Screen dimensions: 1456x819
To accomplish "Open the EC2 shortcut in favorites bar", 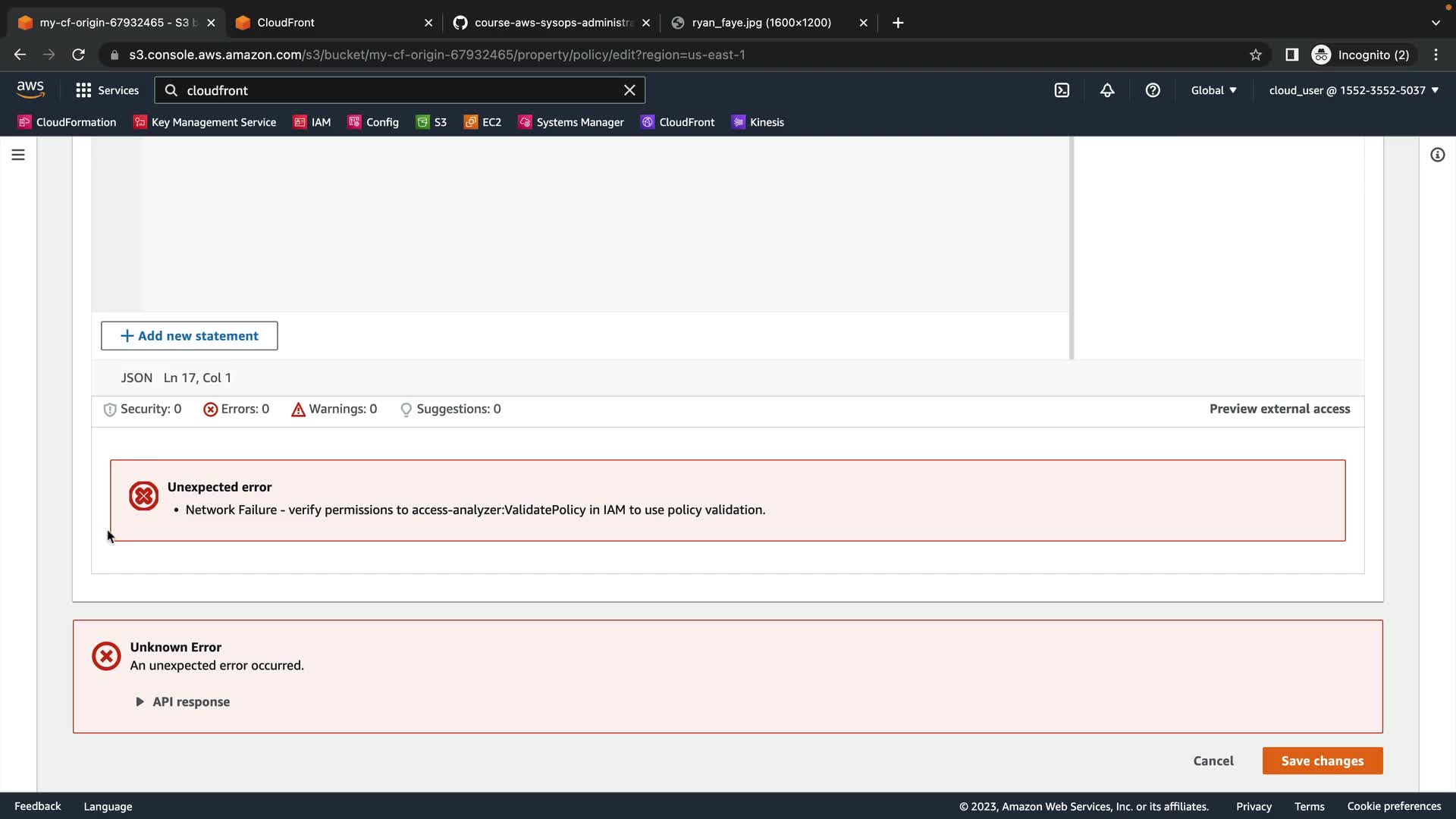I will tap(482, 122).
